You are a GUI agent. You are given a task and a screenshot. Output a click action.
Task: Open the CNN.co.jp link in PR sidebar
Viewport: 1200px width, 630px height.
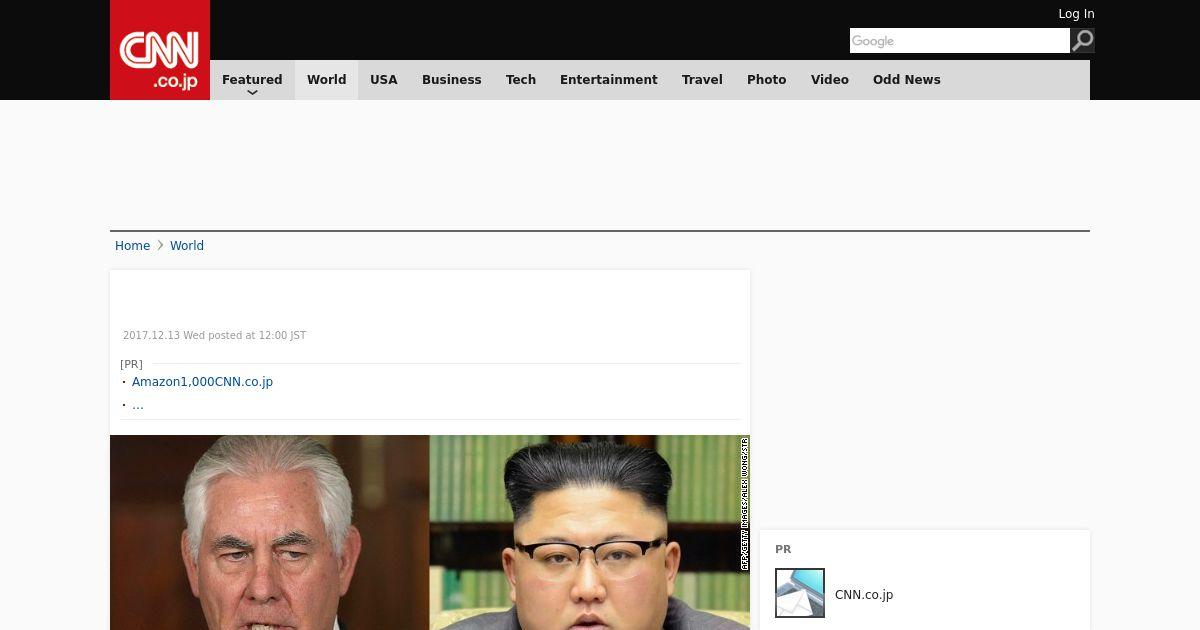(x=864, y=595)
